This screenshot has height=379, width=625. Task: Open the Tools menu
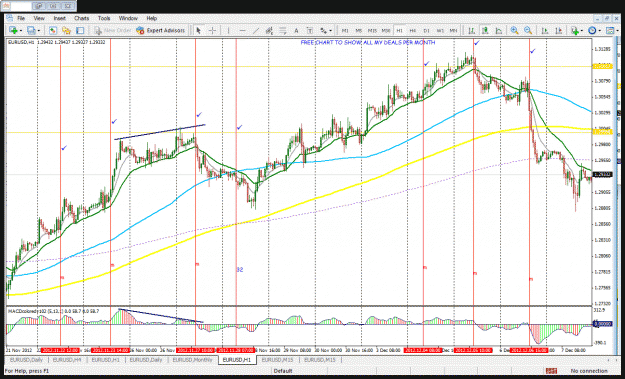(104, 18)
